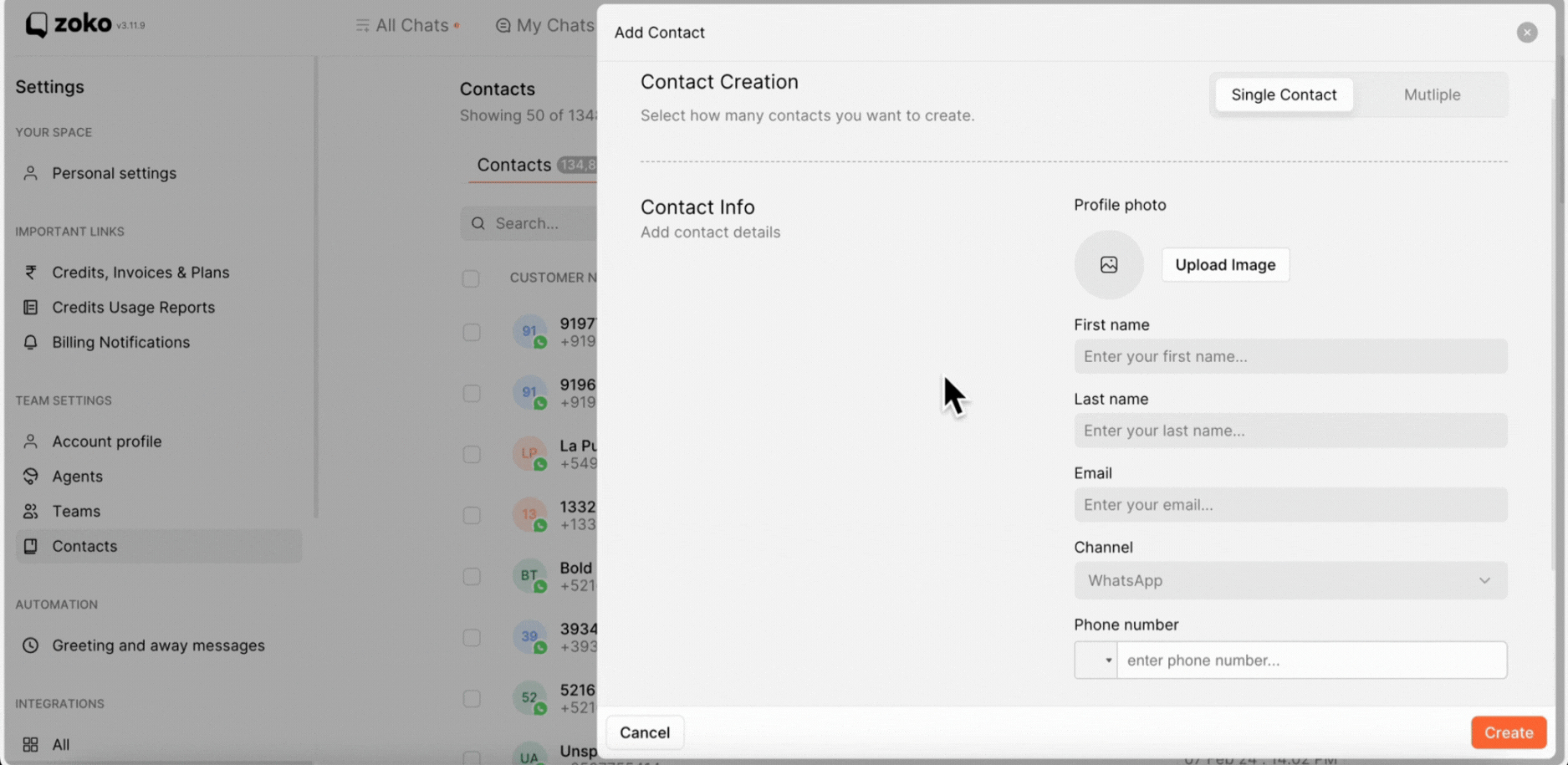Viewport: 1568px width, 765px height.
Task: Click the Zoko logo icon
Action: tap(36, 24)
